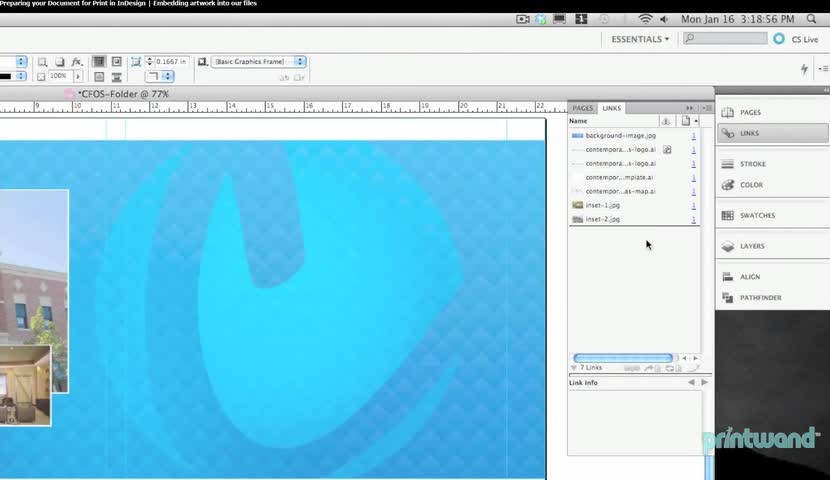Click the Go To Link icon
Screen dimensions: 830x480
(652, 368)
